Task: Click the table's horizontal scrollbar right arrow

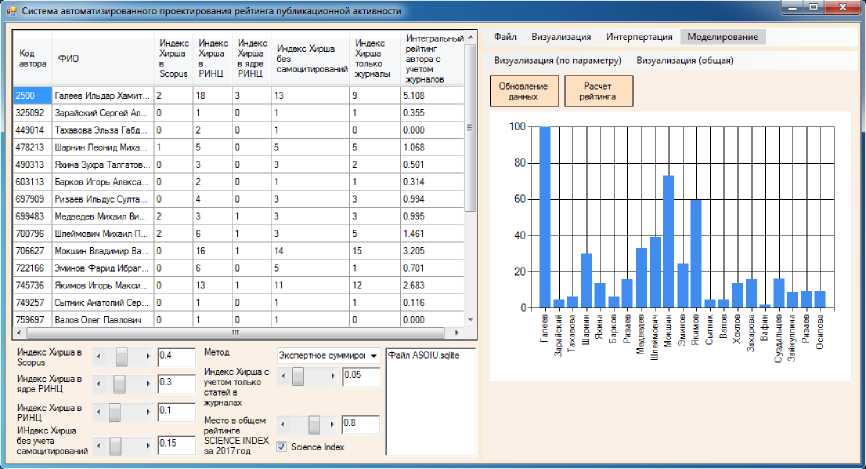Action: [457, 332]
